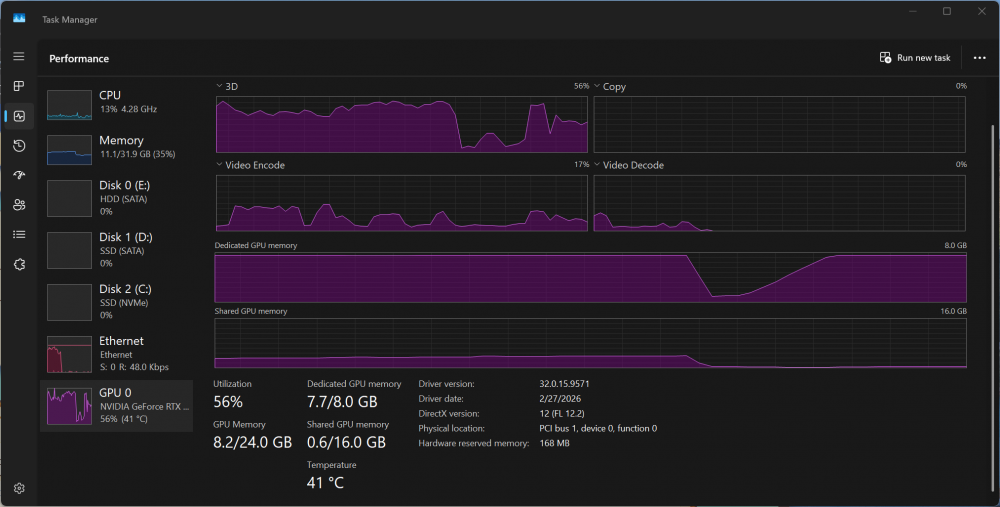The image size is (1000, 507).
Task: Select the Performance page icon
Action: pos(19,116)
